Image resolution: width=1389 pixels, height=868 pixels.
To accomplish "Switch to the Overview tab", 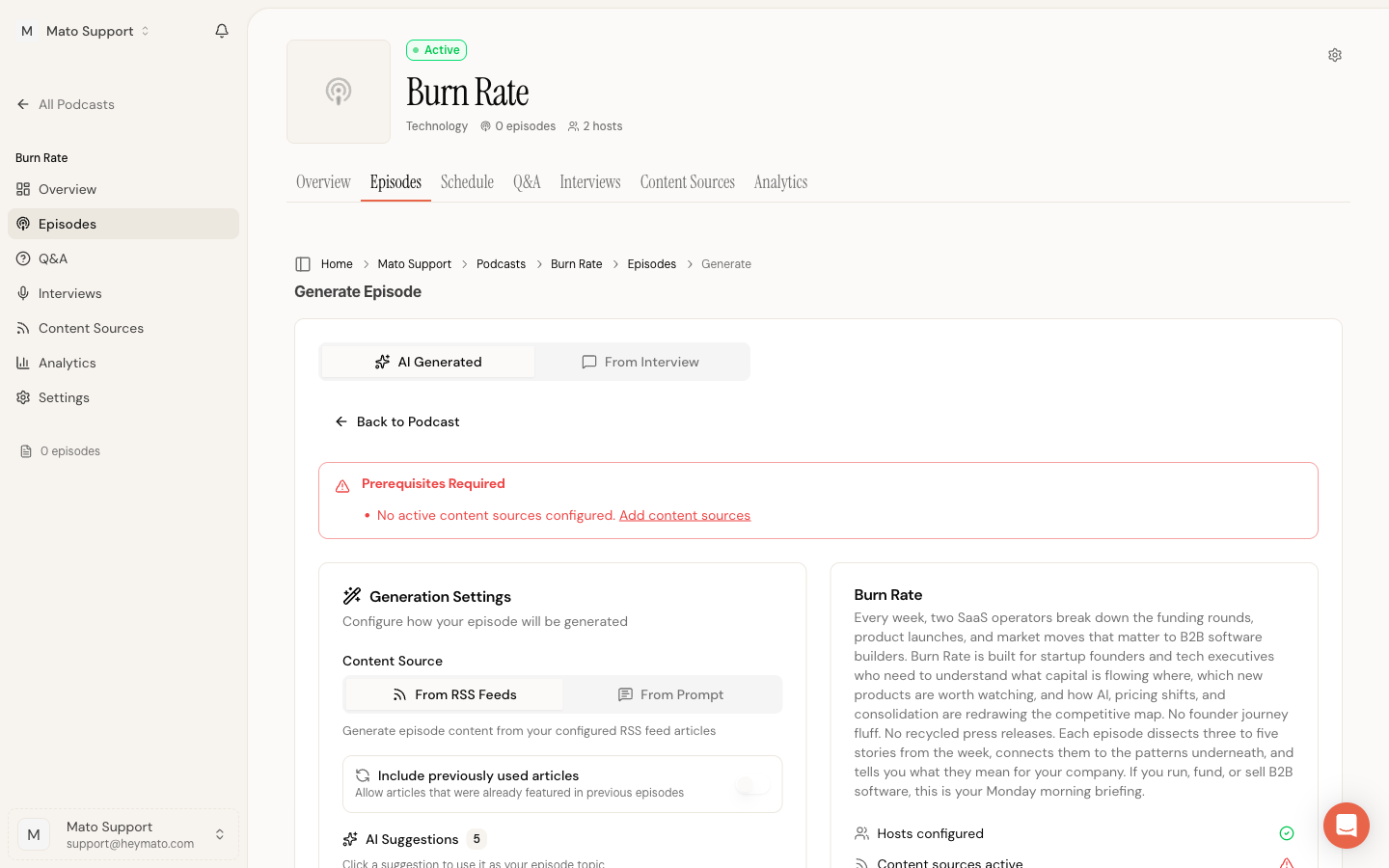I will click(323, 182).
